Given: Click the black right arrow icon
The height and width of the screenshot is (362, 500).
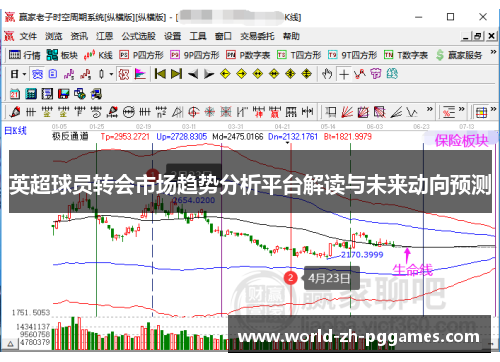Looking at the screenshot, I should pyautogui.click(x=209, y=74).
